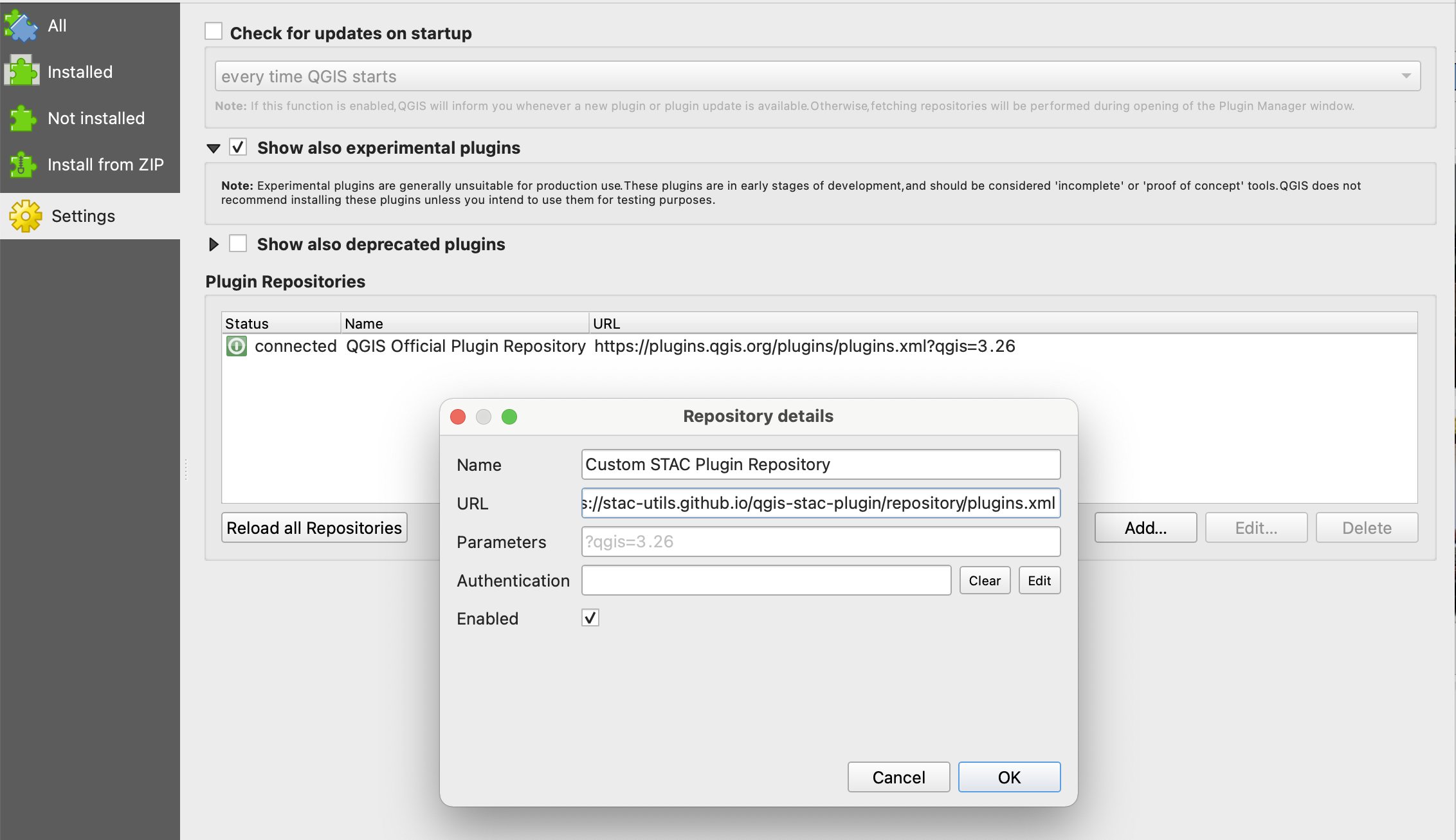Click the Add... repository button
Viewport: 1456px width, 840px height.
1146,527
